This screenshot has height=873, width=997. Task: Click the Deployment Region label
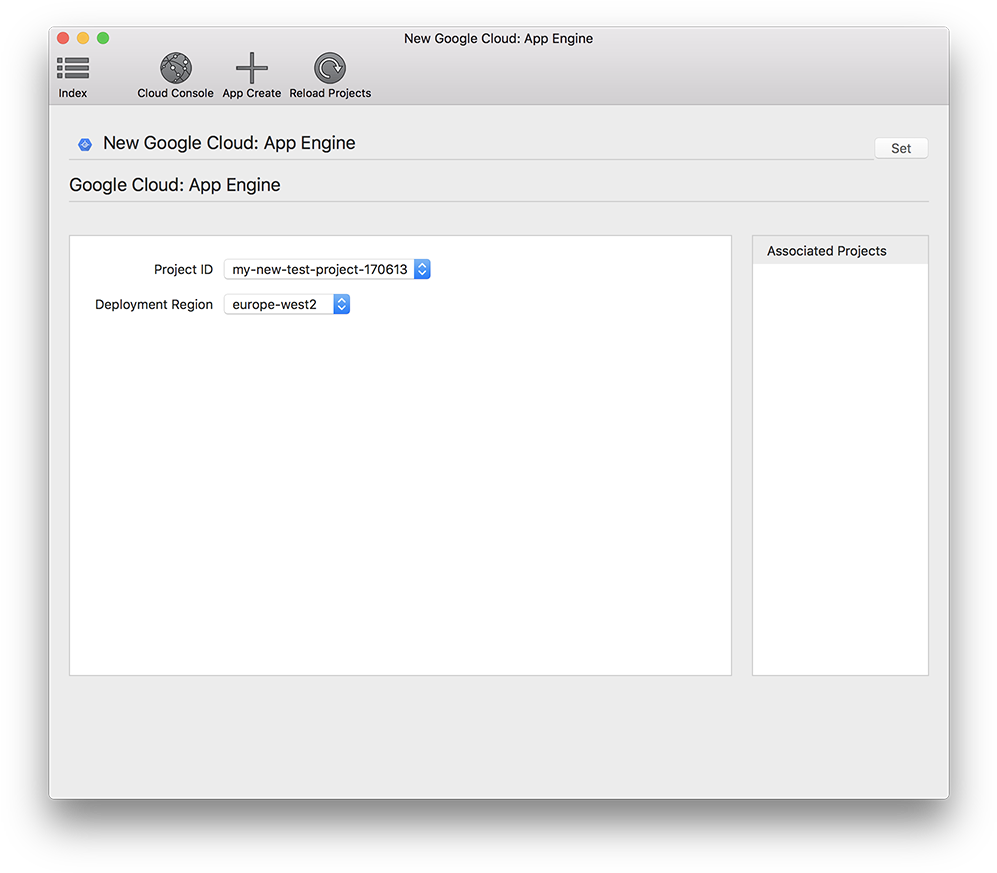pos(153,304)
